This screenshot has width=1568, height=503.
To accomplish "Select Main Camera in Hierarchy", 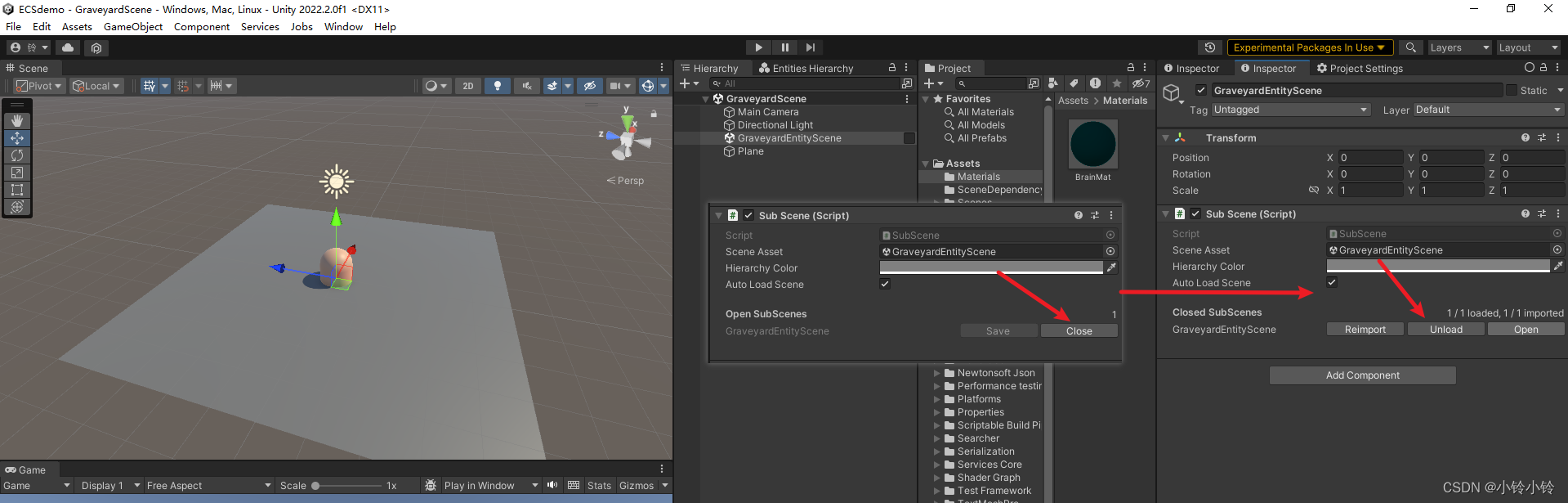I will point(768,112).
